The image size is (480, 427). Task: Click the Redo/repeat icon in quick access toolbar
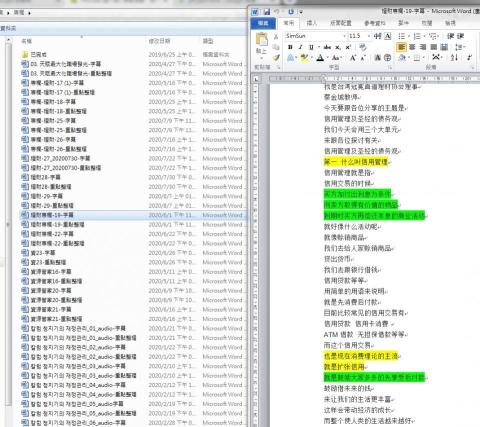pos(291,12)
